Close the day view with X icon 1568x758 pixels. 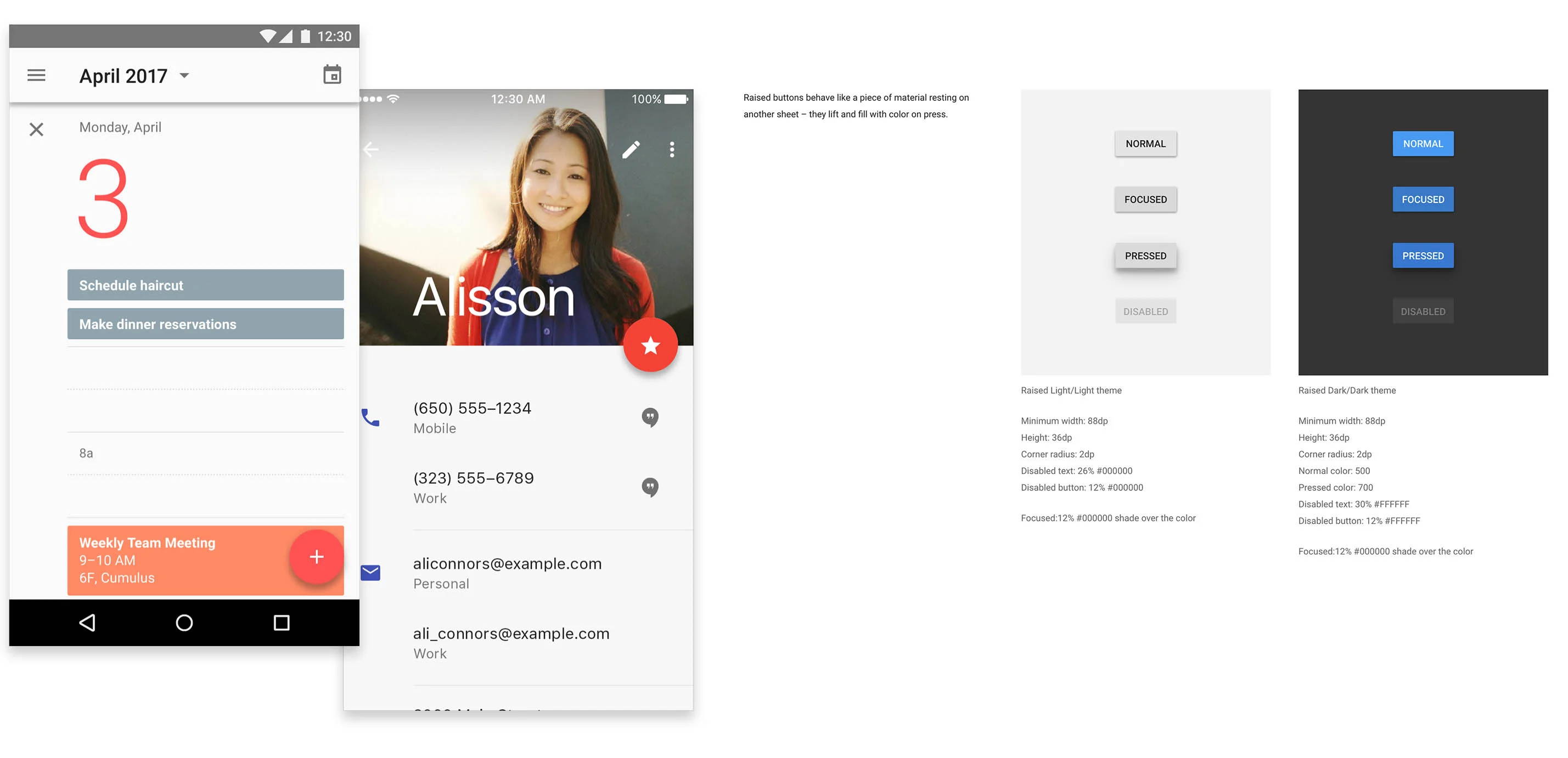pos(37,129)
